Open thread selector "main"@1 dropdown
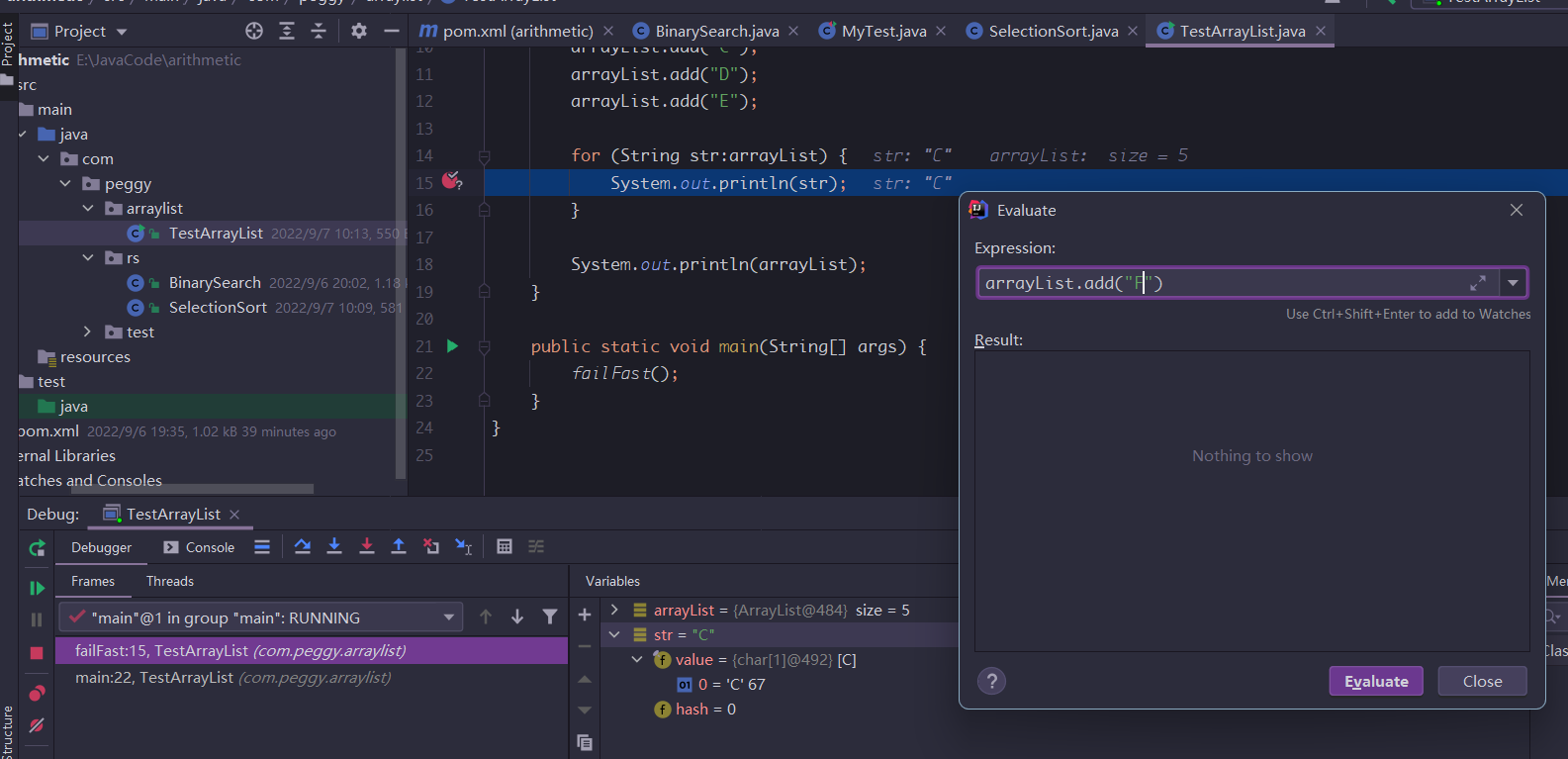This screenshot has height=759, width=1568. pyautogui.click(x=260, y=617)
